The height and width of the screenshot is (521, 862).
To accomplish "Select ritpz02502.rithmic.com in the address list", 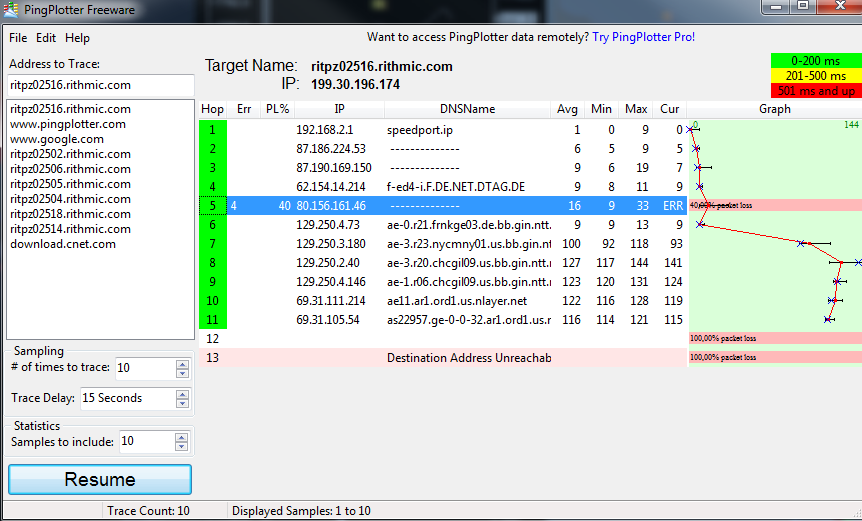I will pos(70,154).
